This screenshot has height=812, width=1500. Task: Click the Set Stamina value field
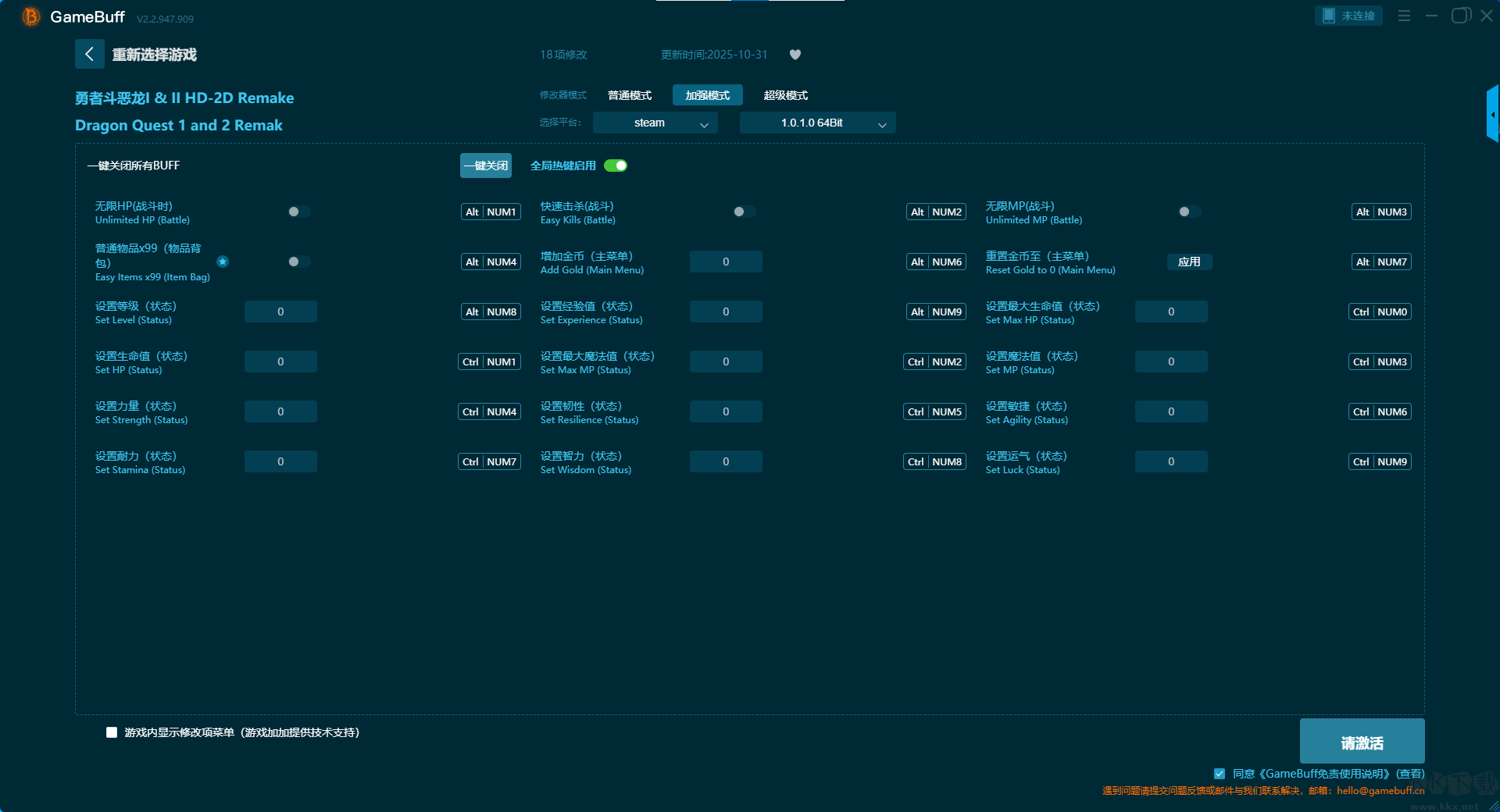coord(280,461)
